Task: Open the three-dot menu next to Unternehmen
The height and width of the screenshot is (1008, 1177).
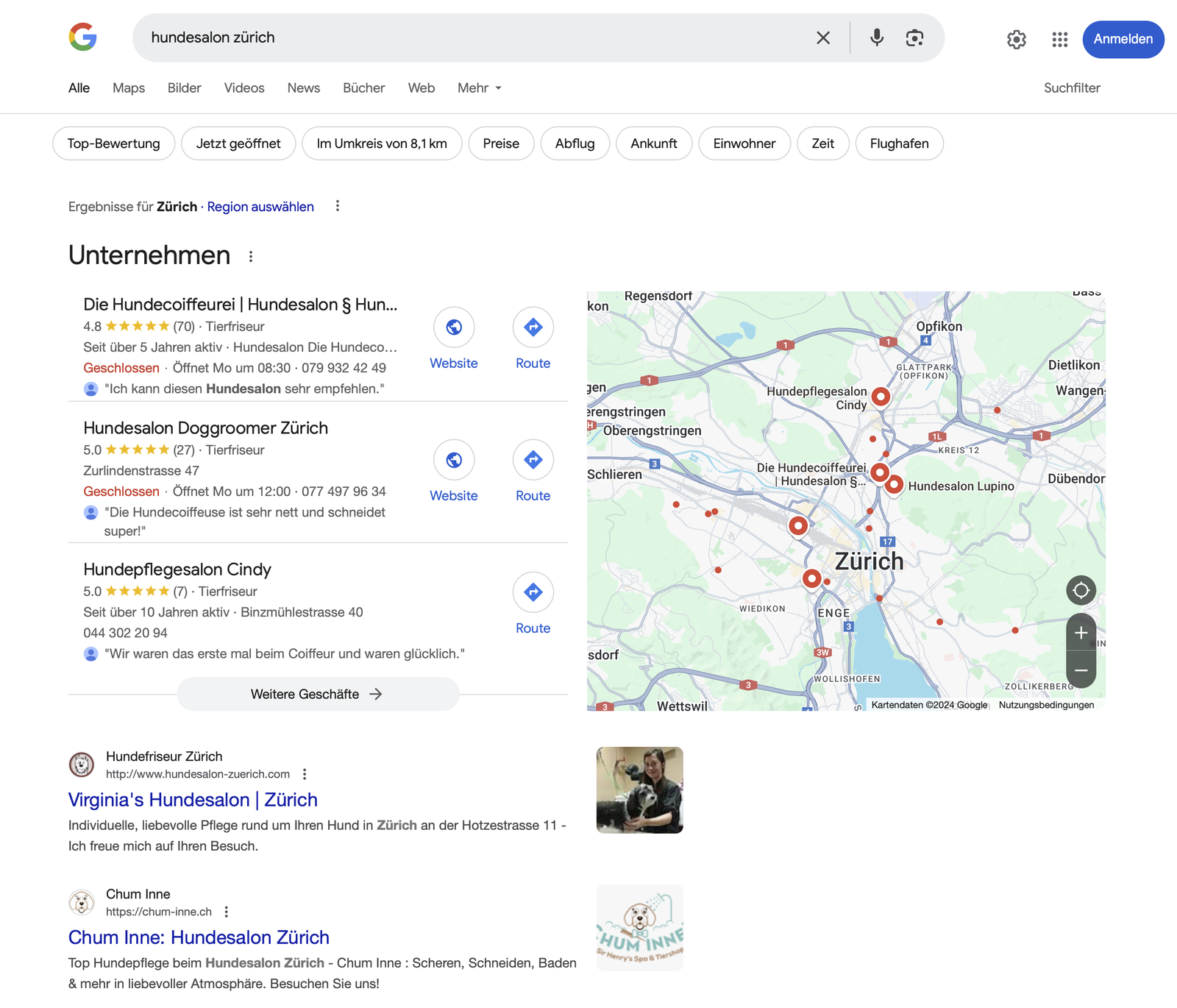Action: (x=251, y=256)
